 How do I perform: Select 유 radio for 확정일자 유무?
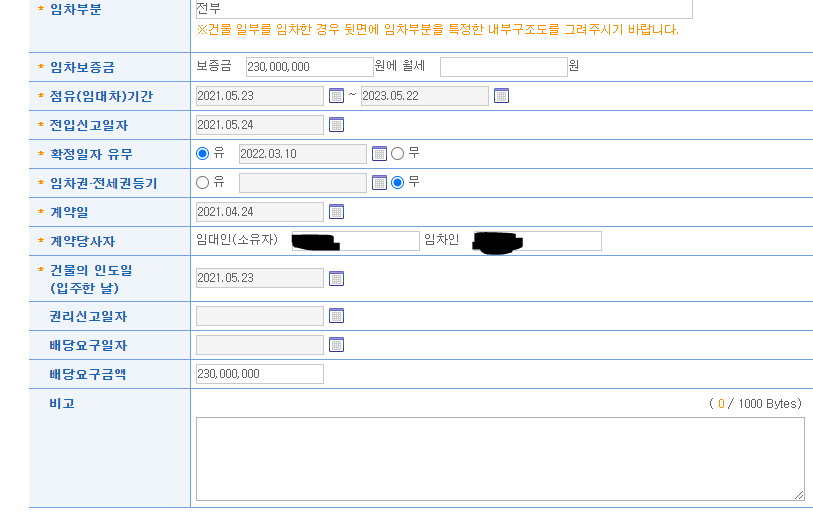[203, 154]
